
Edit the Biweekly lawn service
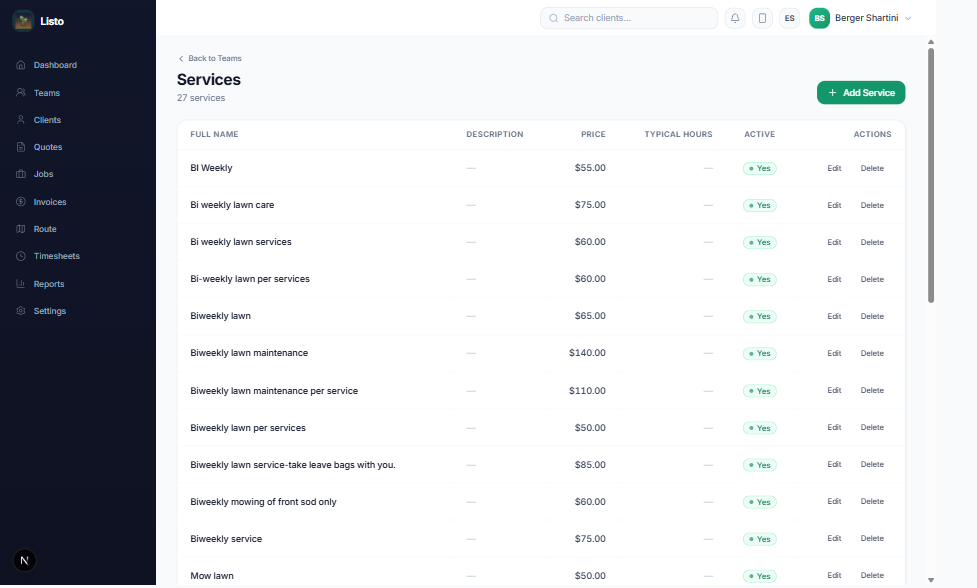[834, 316]
